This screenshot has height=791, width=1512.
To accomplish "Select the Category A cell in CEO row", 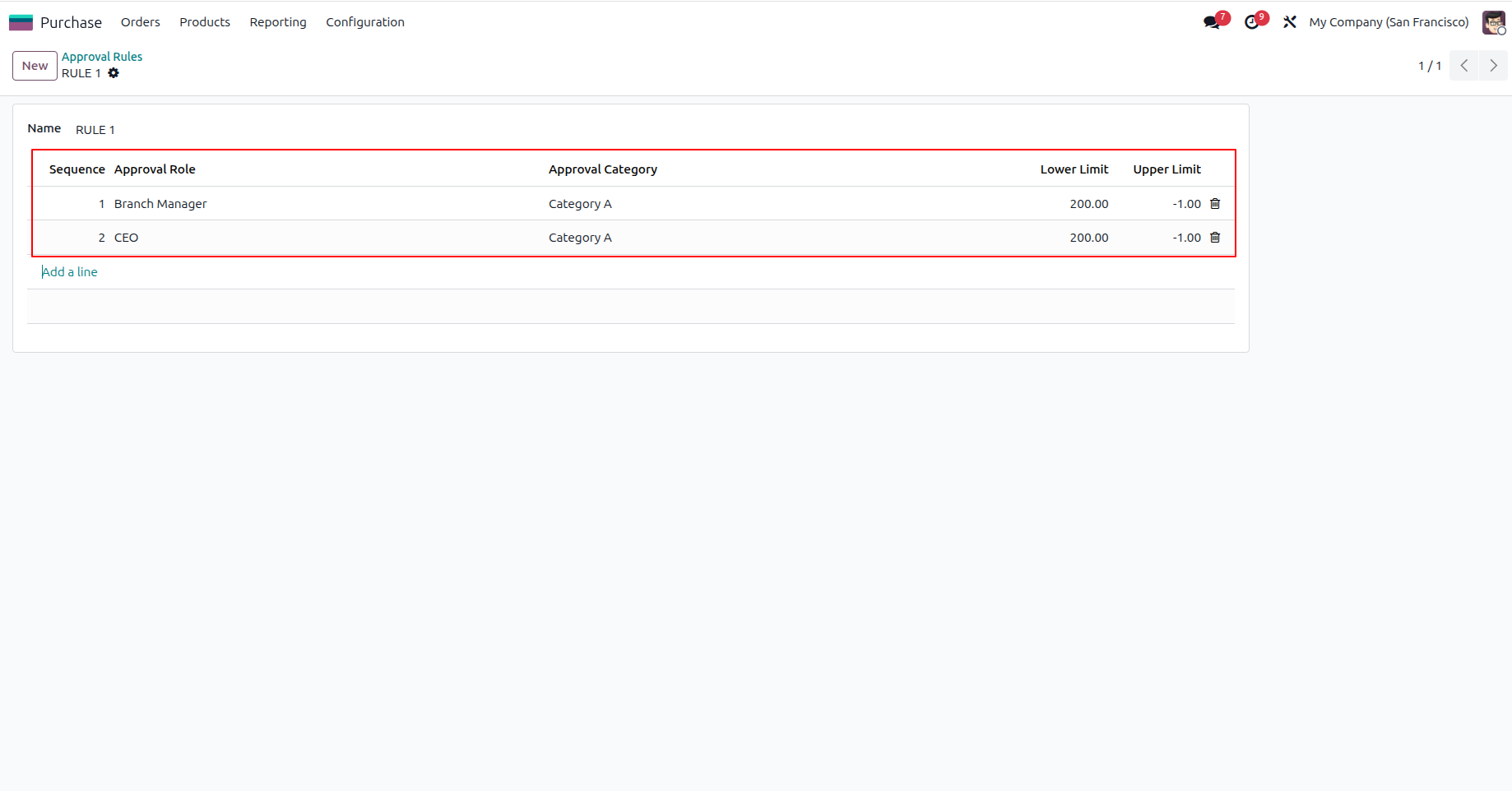I will (x=580, y=238).
